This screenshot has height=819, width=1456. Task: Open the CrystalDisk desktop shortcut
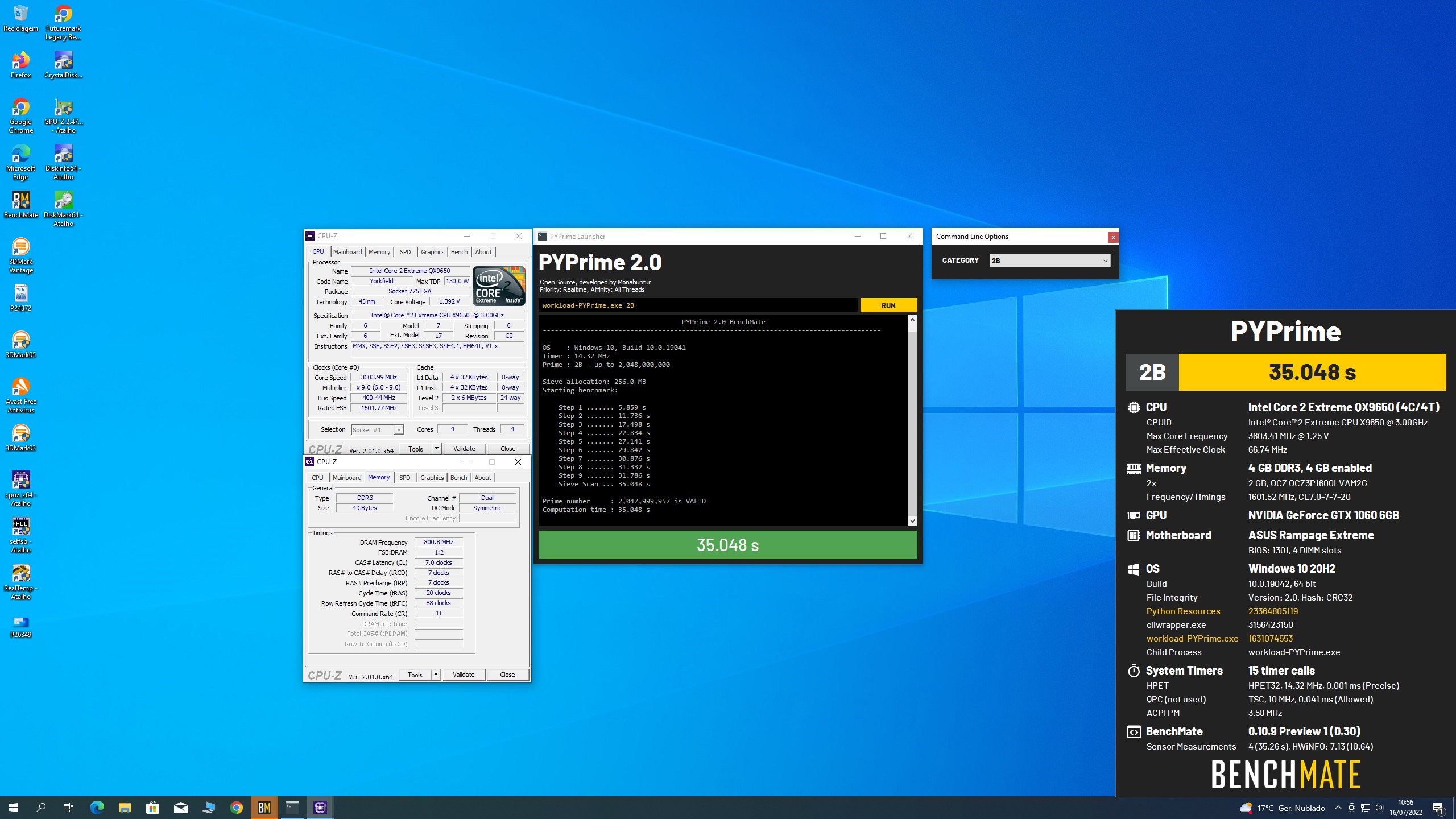pyautogui.click(x=63, y=65)
